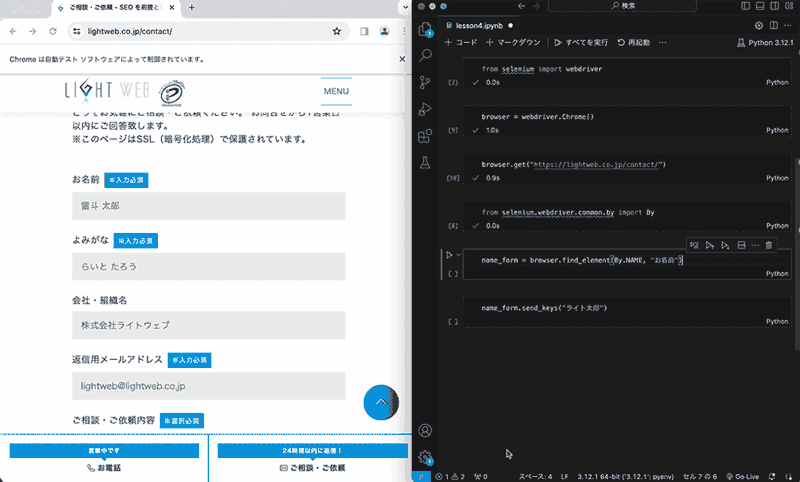Open the Testing flask view
Viewport: 800px width, 482px height.
pos(425,163)
